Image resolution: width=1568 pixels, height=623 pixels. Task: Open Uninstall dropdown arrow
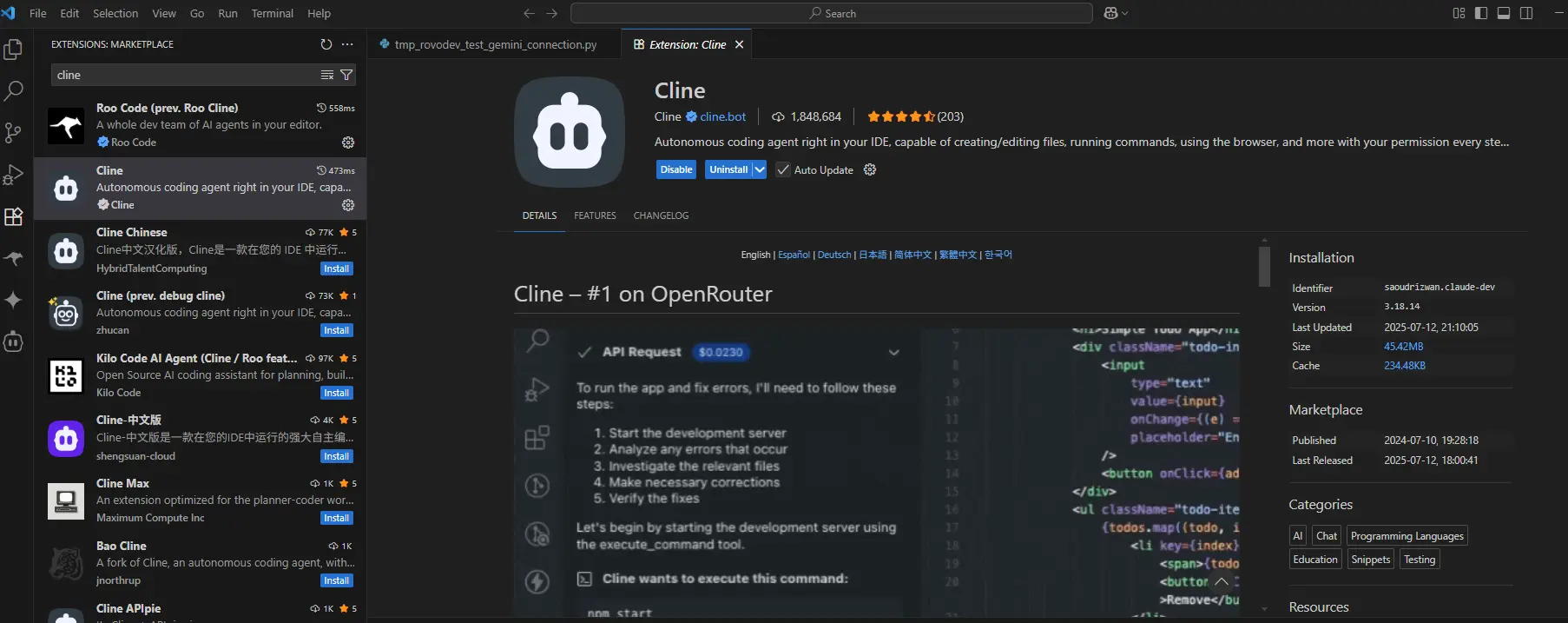pyautogui.click(x=760, y=170)
